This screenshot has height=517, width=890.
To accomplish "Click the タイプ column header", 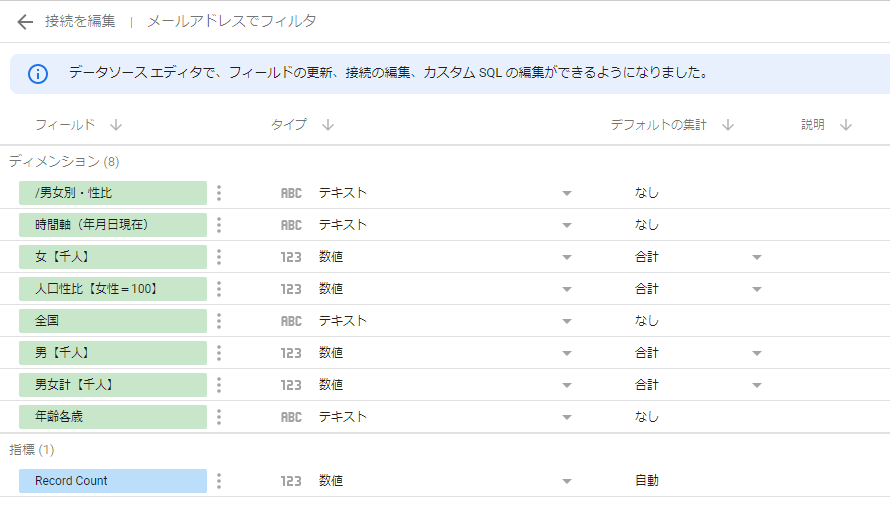I will click(x=289, y=125).
